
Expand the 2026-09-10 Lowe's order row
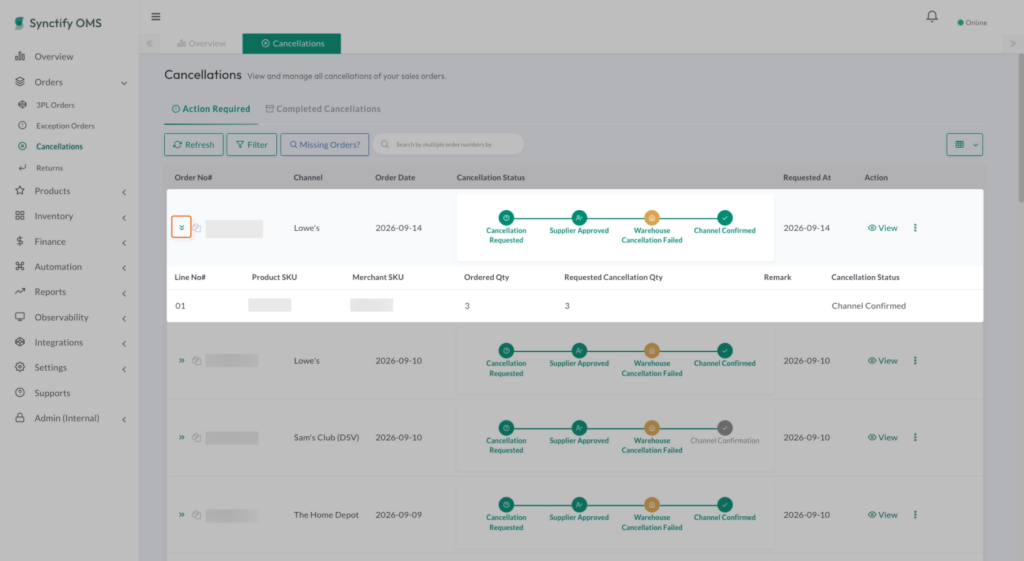pos(182,361)
